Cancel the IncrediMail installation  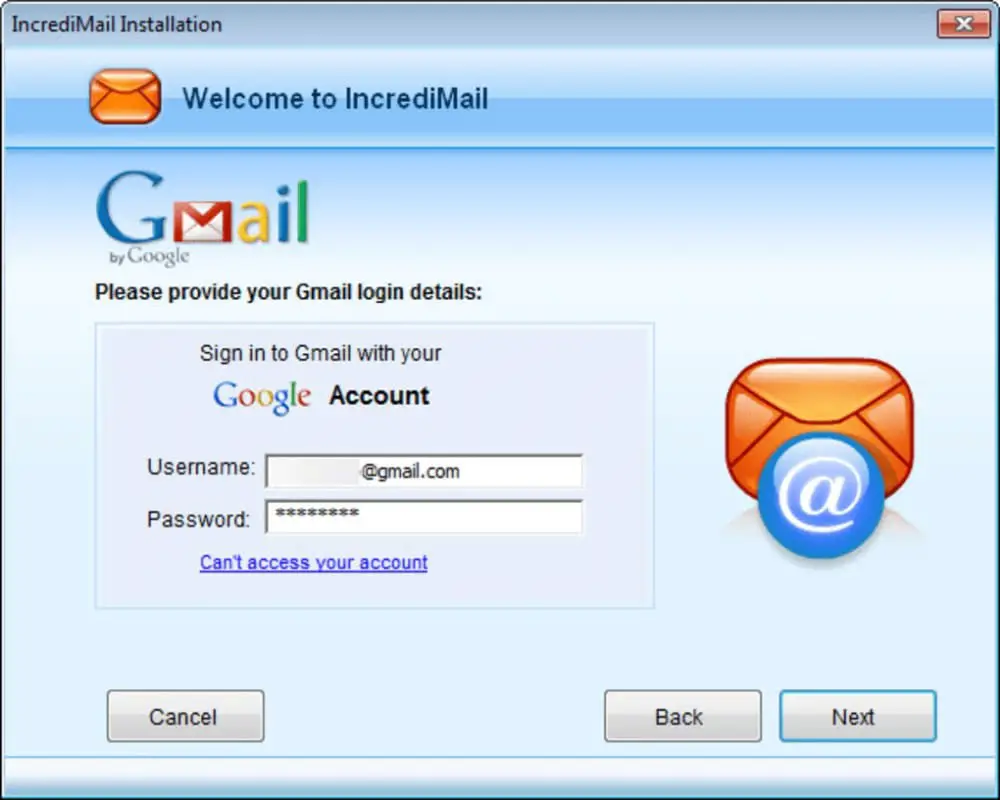pos(186,716)
